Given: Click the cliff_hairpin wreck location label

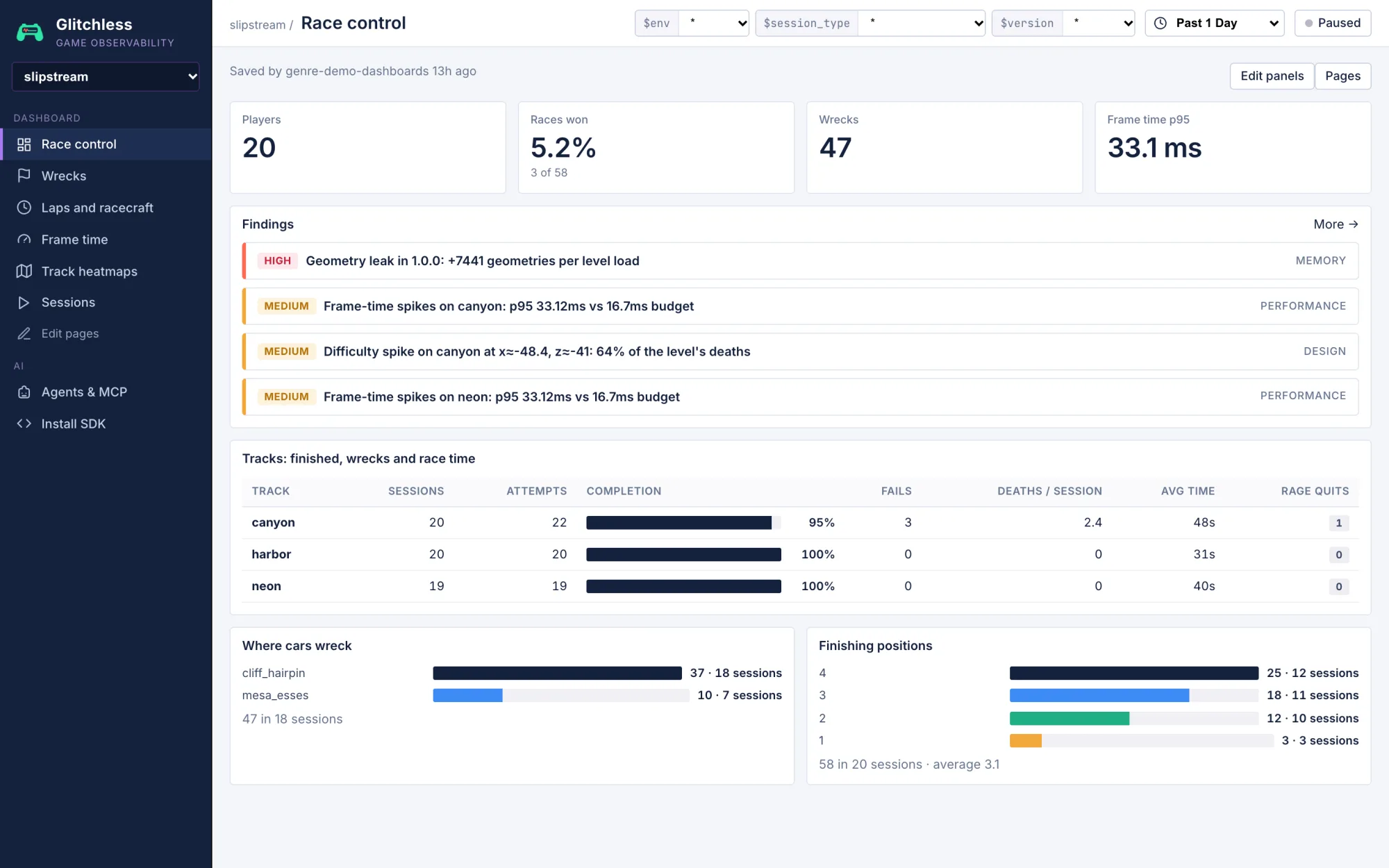Looking at the screenshot, I should [274, 673].
